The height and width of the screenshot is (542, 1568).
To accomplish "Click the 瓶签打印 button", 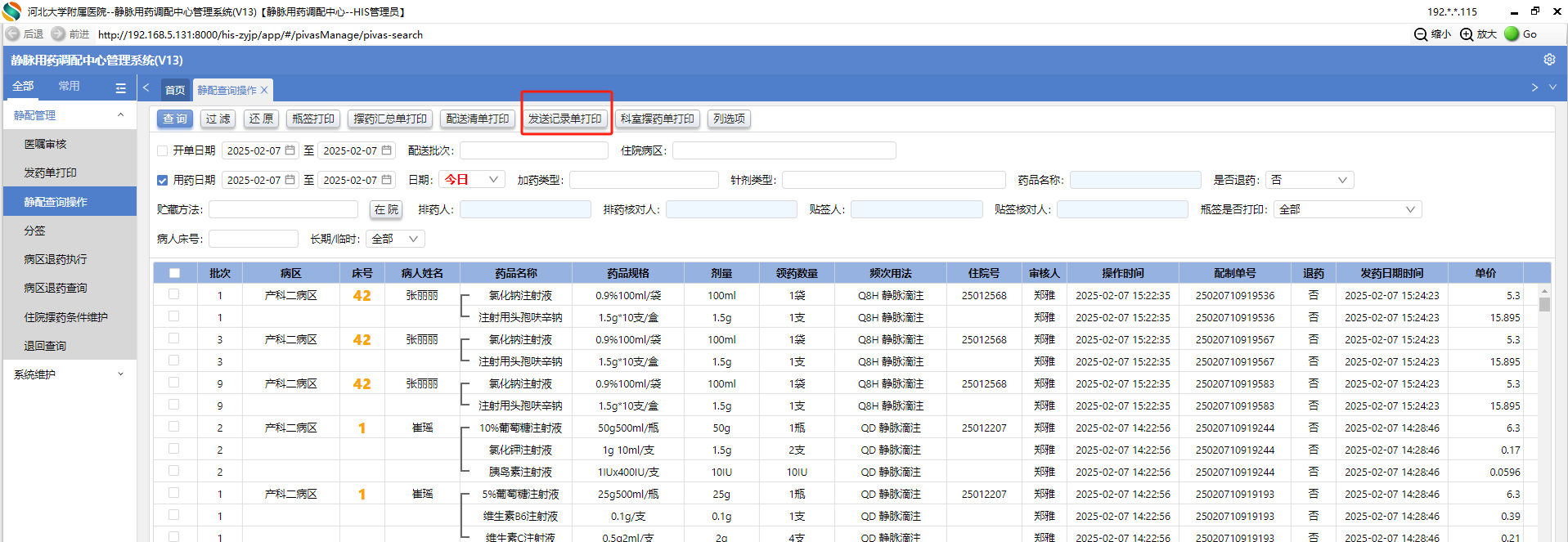I will (x=313, y=119).
